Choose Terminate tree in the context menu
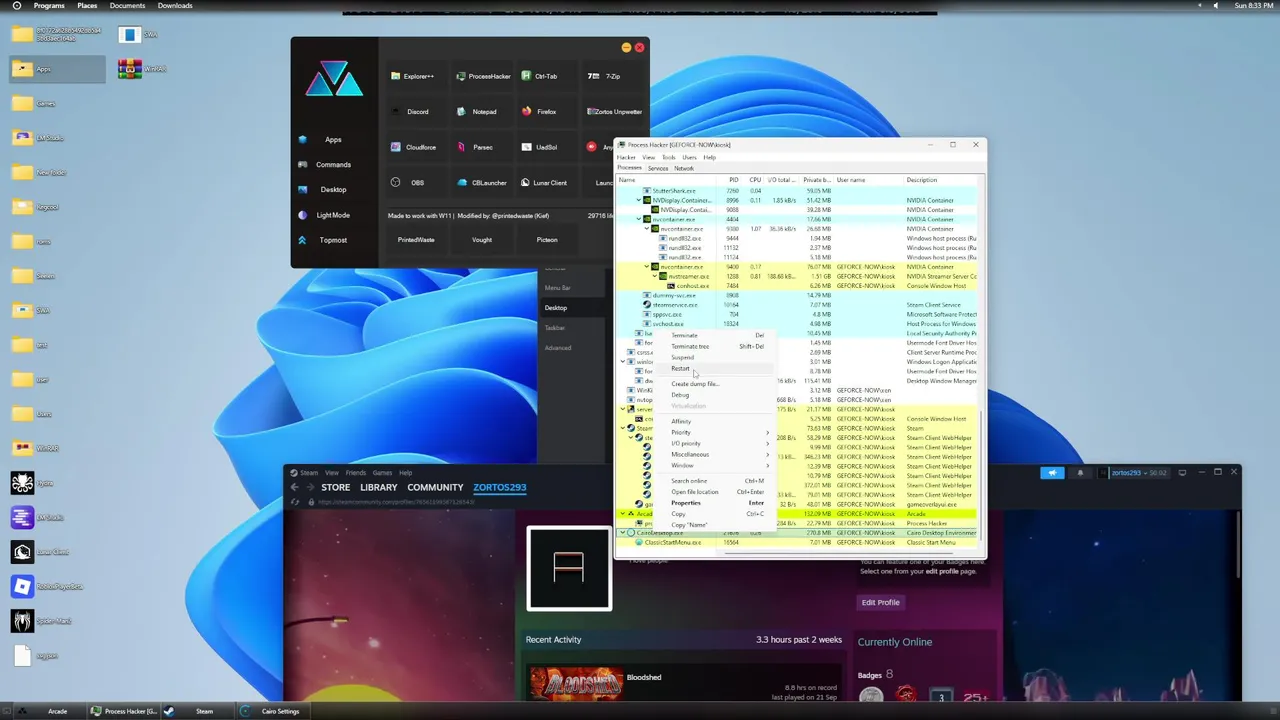 (x=718, y=346)
